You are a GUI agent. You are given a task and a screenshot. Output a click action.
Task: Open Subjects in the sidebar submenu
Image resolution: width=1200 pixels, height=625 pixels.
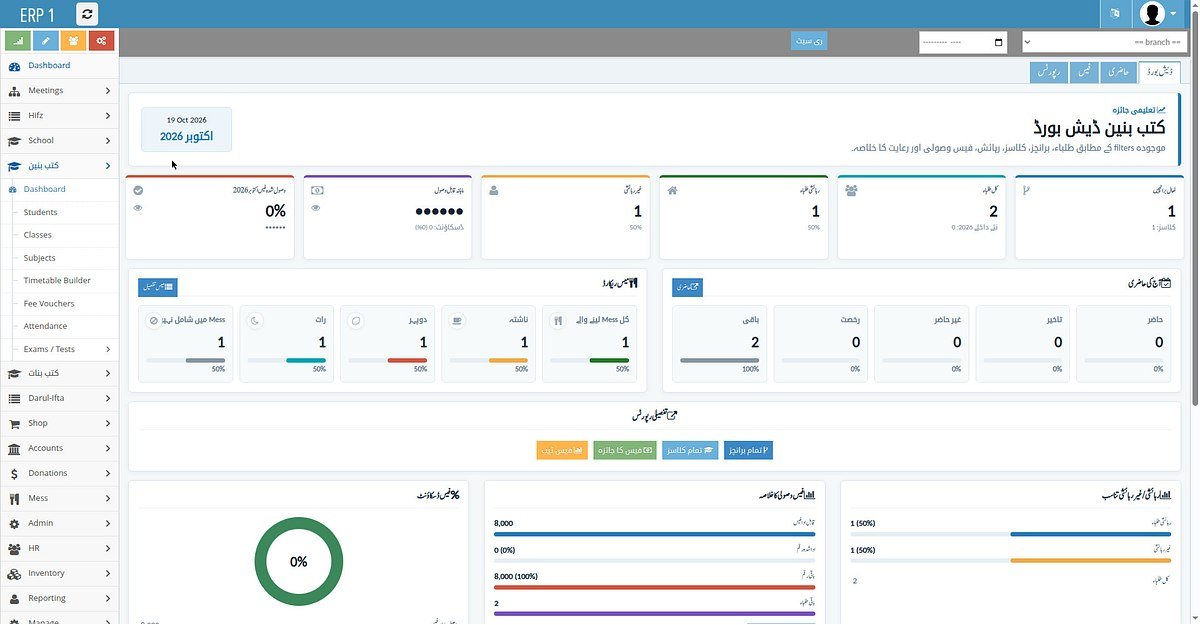40,258
